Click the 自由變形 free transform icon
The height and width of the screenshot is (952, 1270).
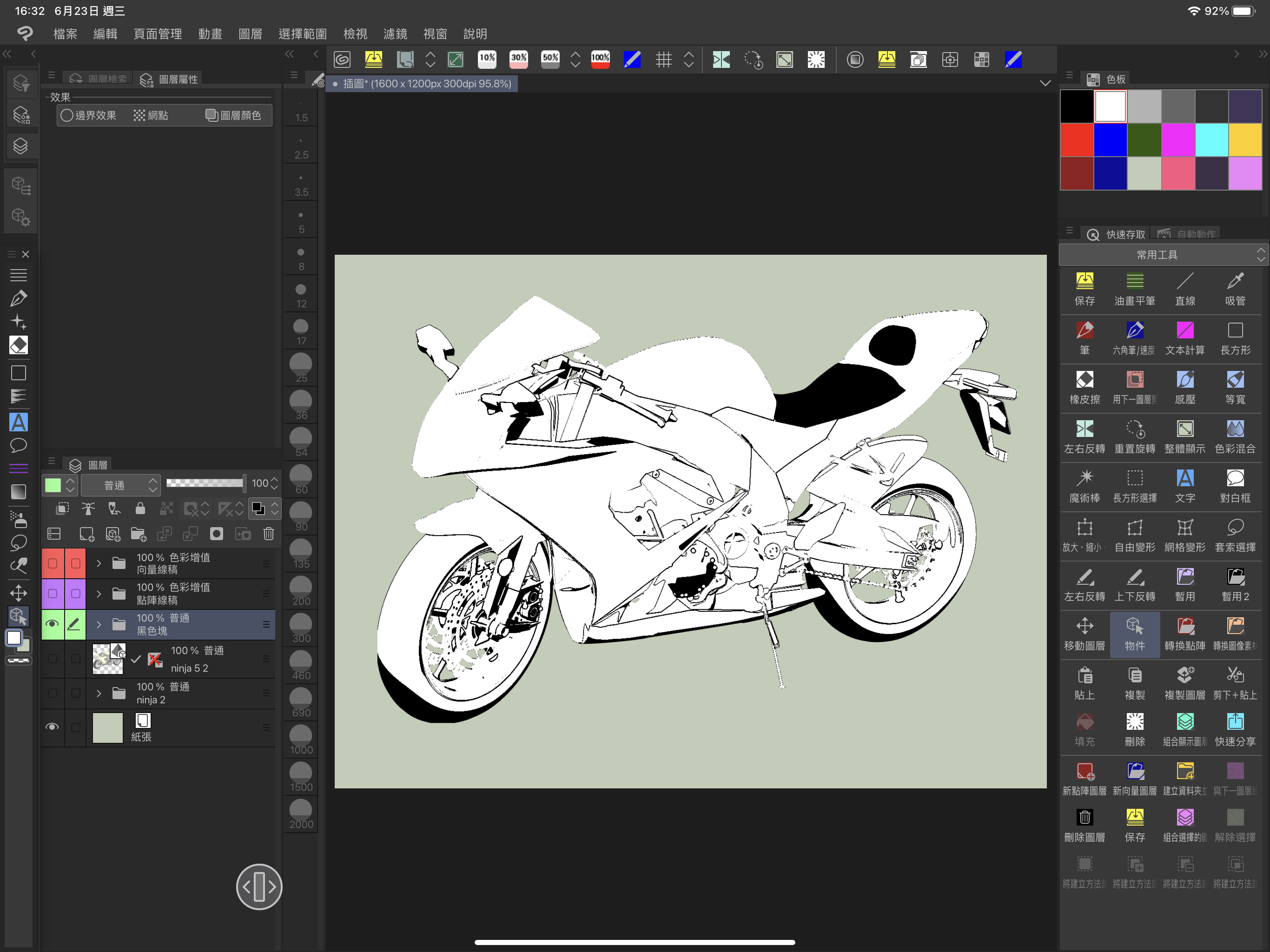point(1135,535)
